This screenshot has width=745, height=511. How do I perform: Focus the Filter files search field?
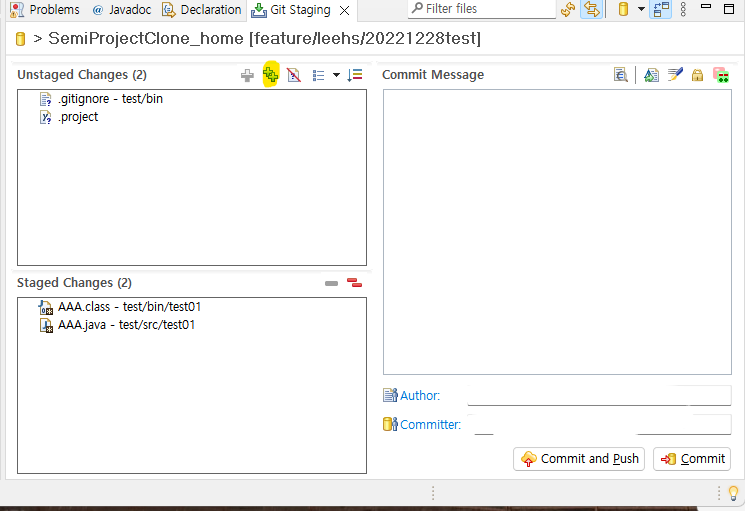coord(482,9)
